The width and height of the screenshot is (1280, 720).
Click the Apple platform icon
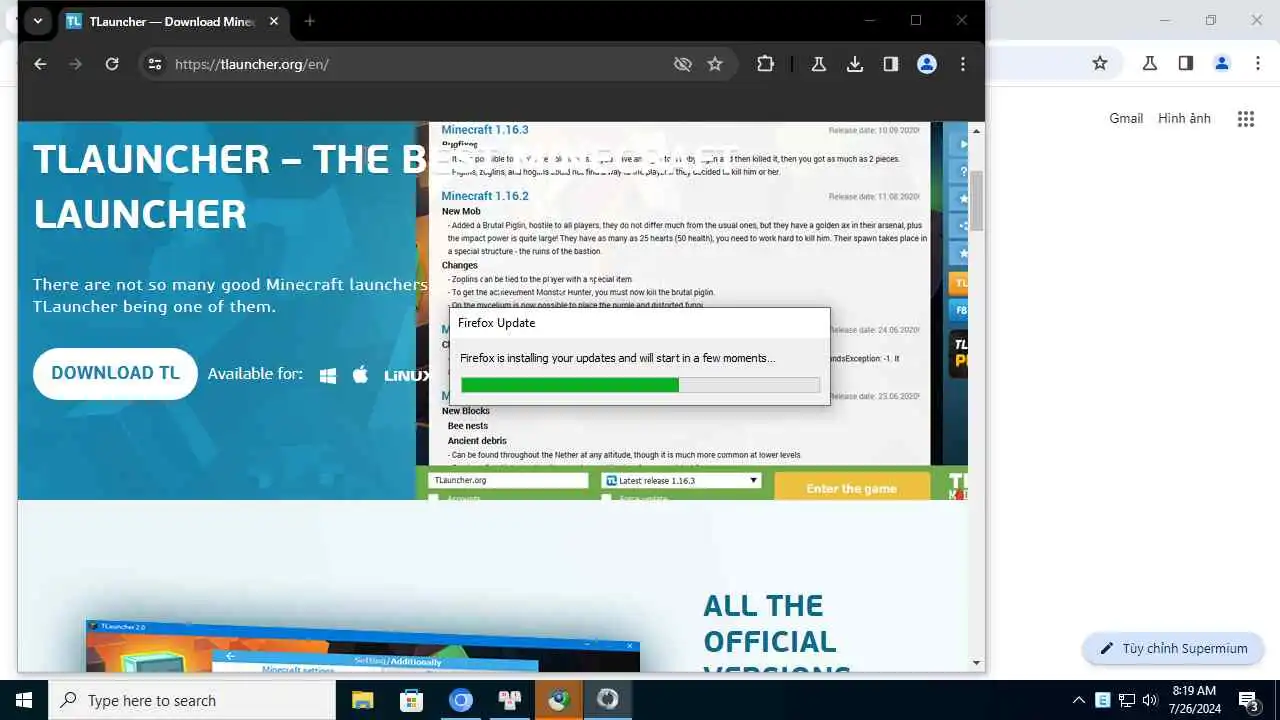[361, 374]
